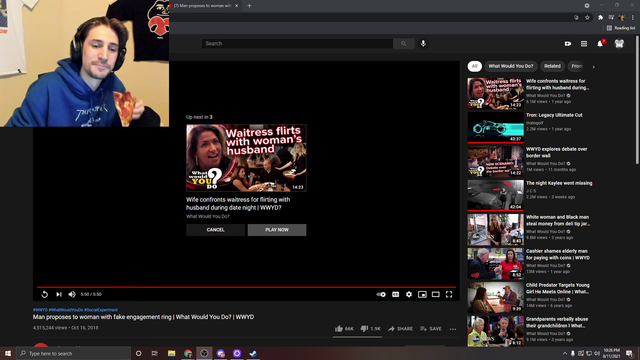Open Task View on taskbar
This screenshot has height=360, width=640.
pyautogui.click(x=155, y=353)
